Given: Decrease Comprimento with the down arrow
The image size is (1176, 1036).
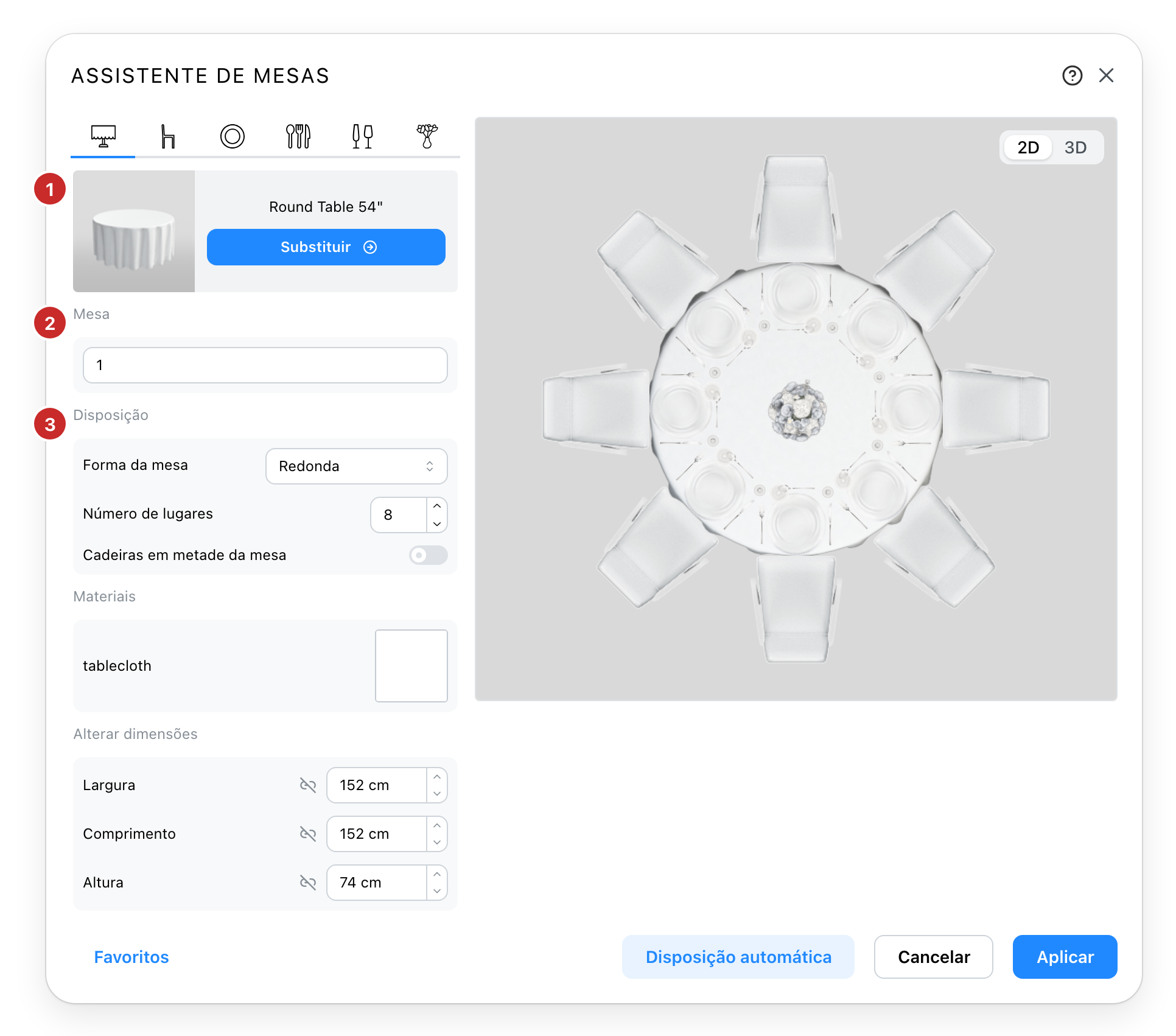Looking at the screenshot, I should [437, 842].
